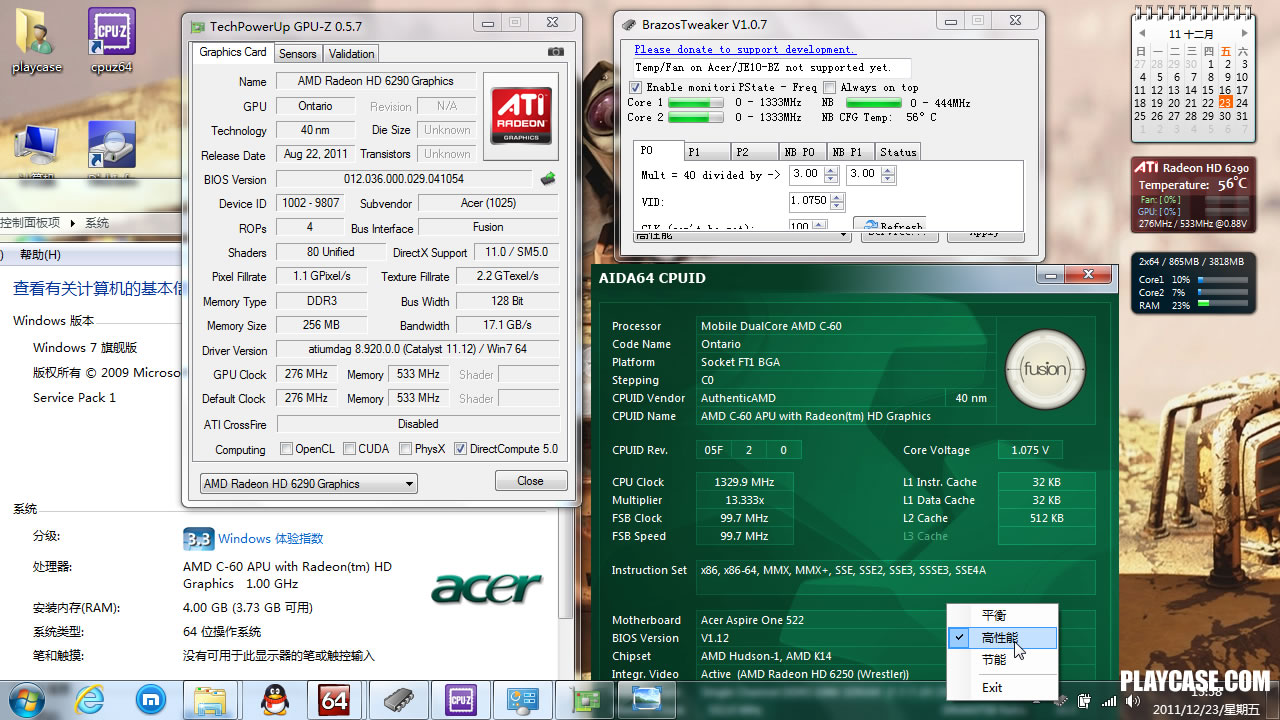Click the GPU-Z screenshot camera icon
The image size is (1280, 720).
(556, 52)
